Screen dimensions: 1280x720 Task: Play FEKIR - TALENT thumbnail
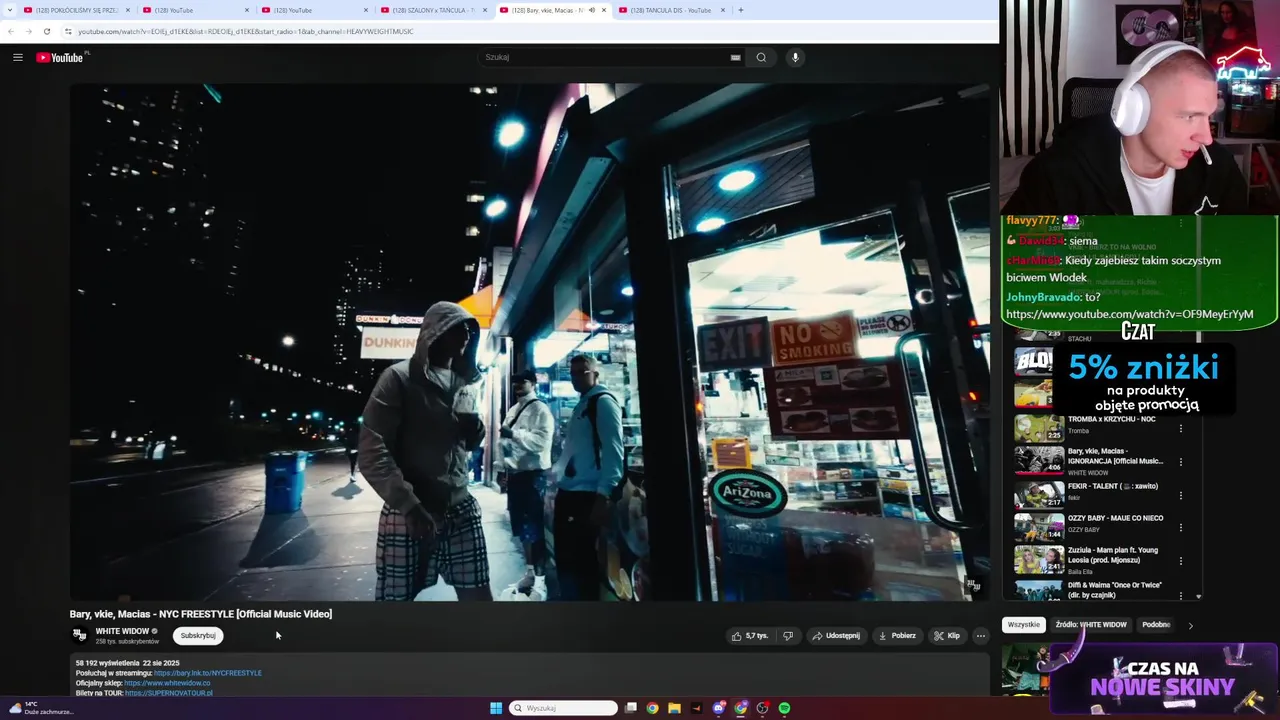click(x=1039, y=494)
